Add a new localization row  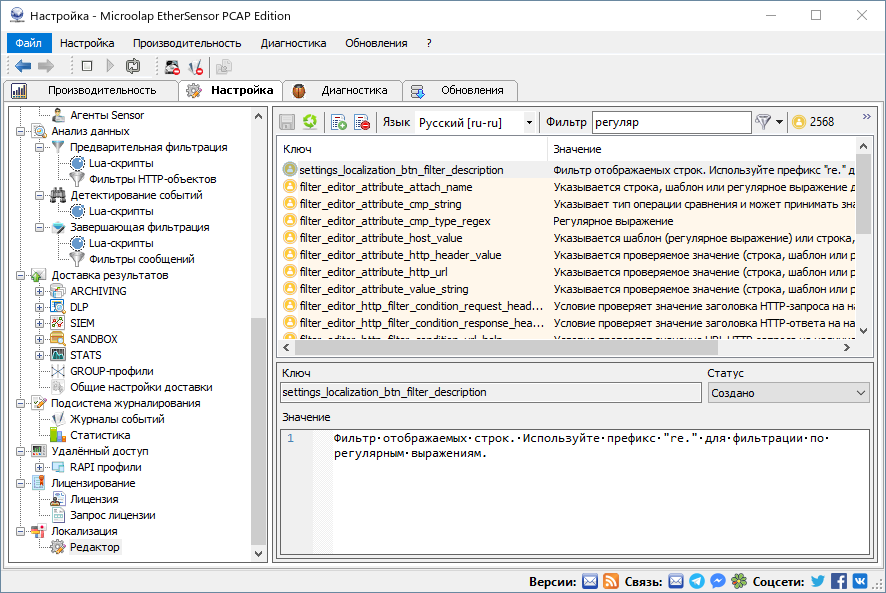pyautogui.click(x=338, y=121)
